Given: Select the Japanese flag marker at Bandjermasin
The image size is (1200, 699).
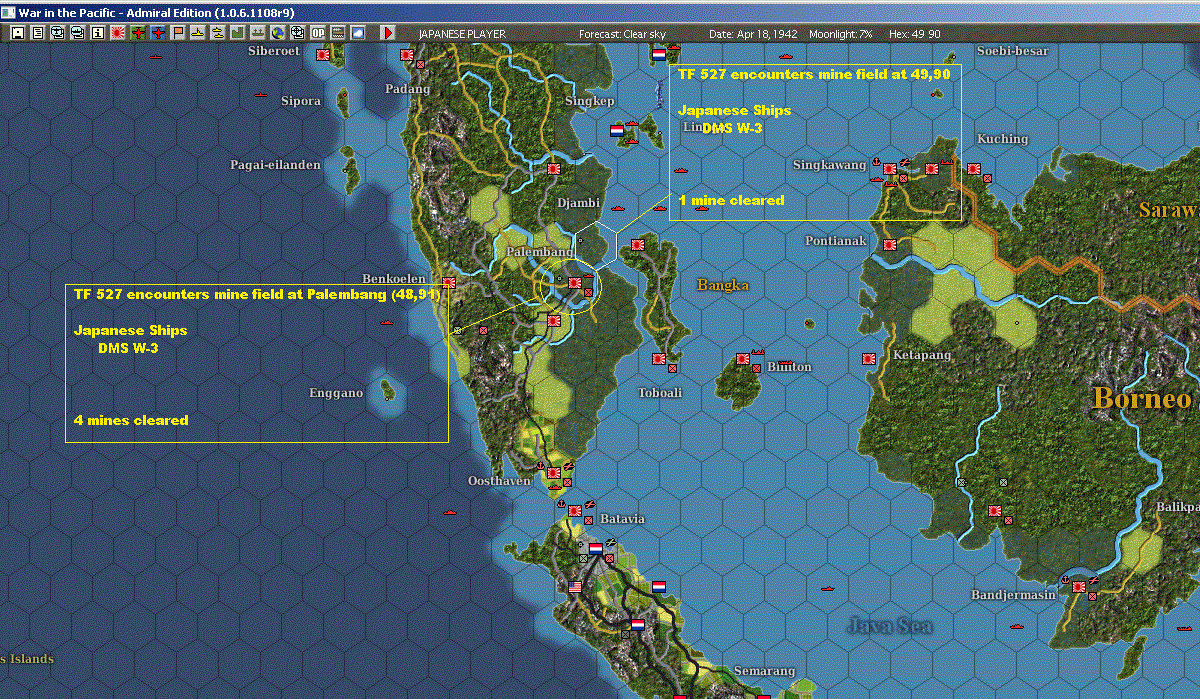Looking at the screenshot, I should point(1079,586).
